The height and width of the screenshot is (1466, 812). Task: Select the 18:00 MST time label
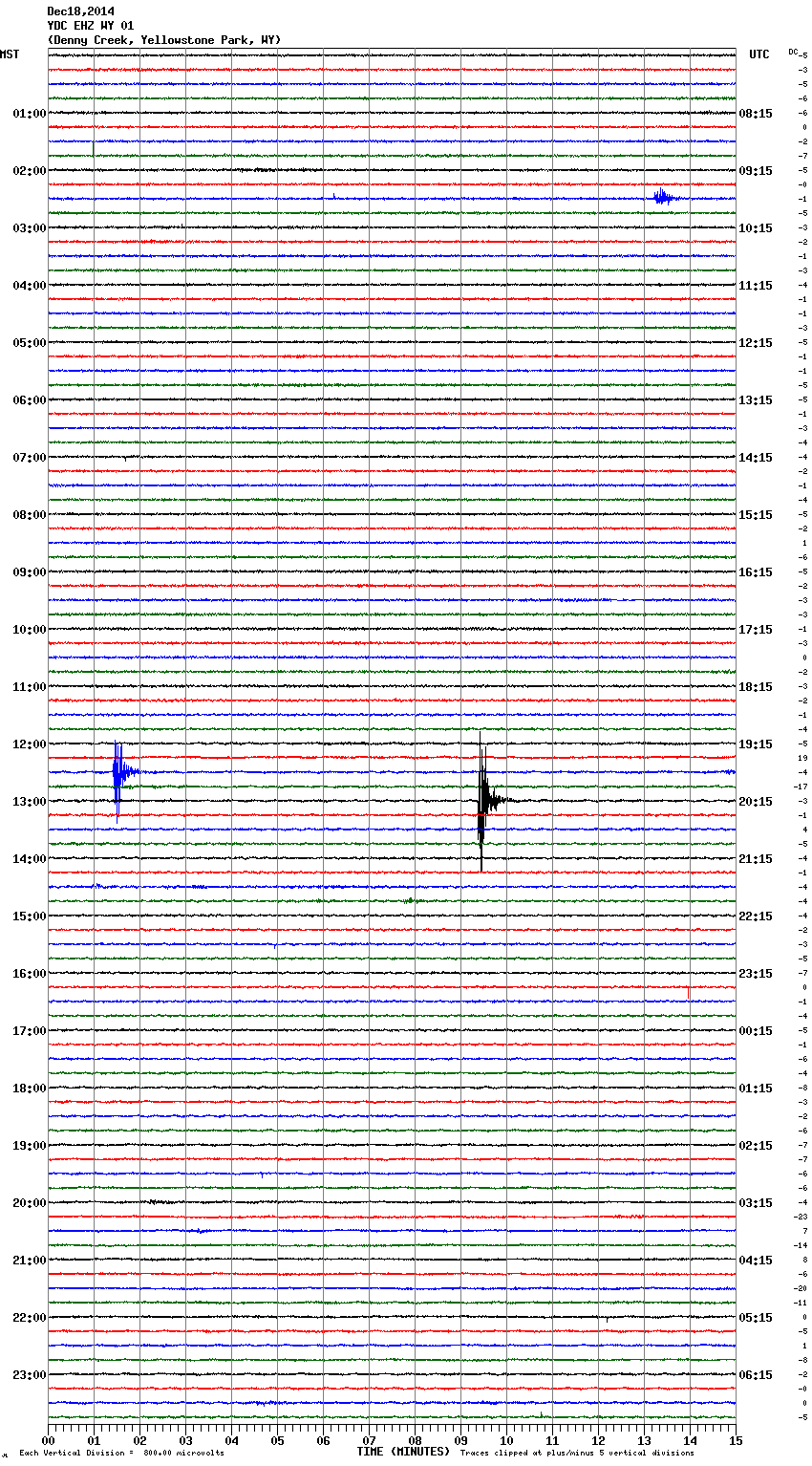pos(29,1088)
